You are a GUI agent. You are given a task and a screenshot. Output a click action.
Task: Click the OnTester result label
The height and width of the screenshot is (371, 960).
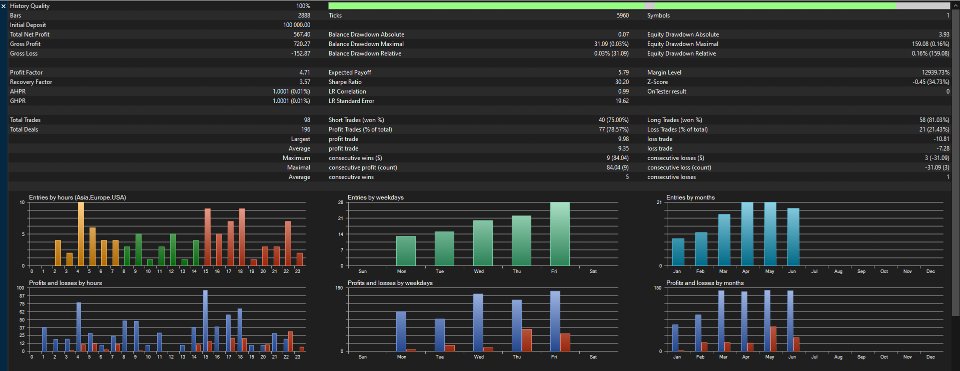coord(667,92)
